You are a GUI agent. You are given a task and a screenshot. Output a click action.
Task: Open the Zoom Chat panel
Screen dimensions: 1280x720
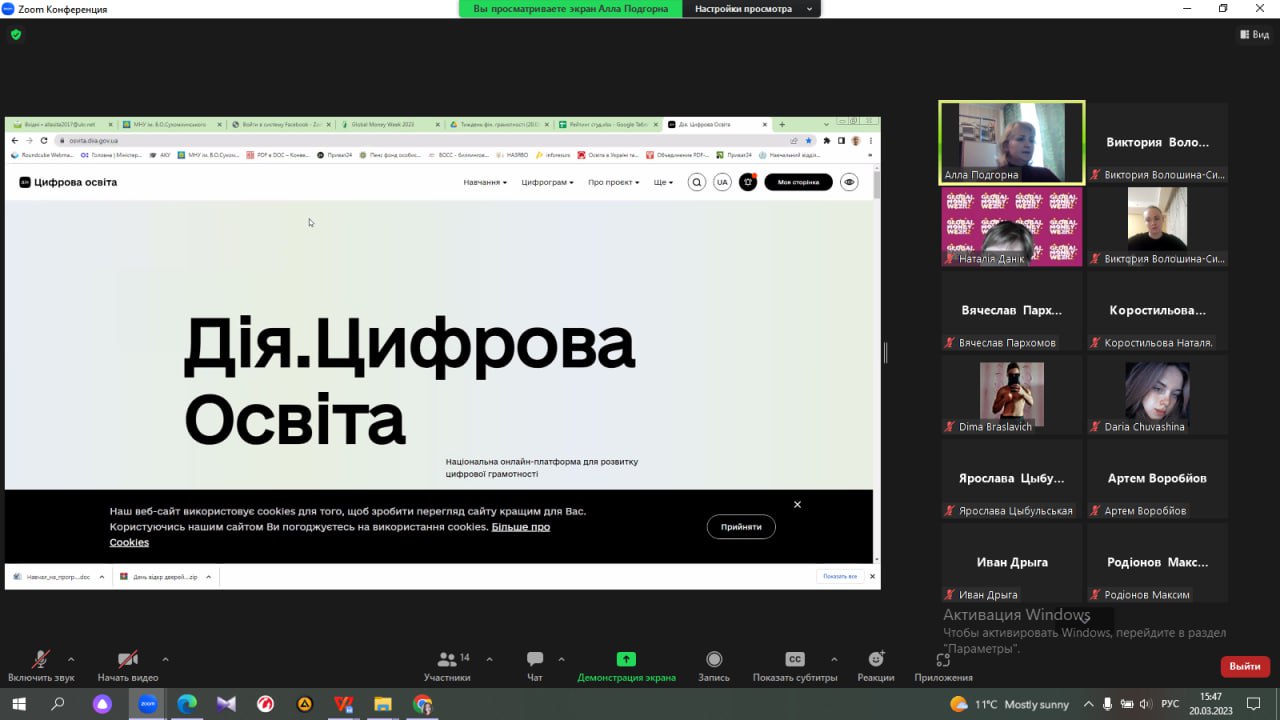click(535, 665)
